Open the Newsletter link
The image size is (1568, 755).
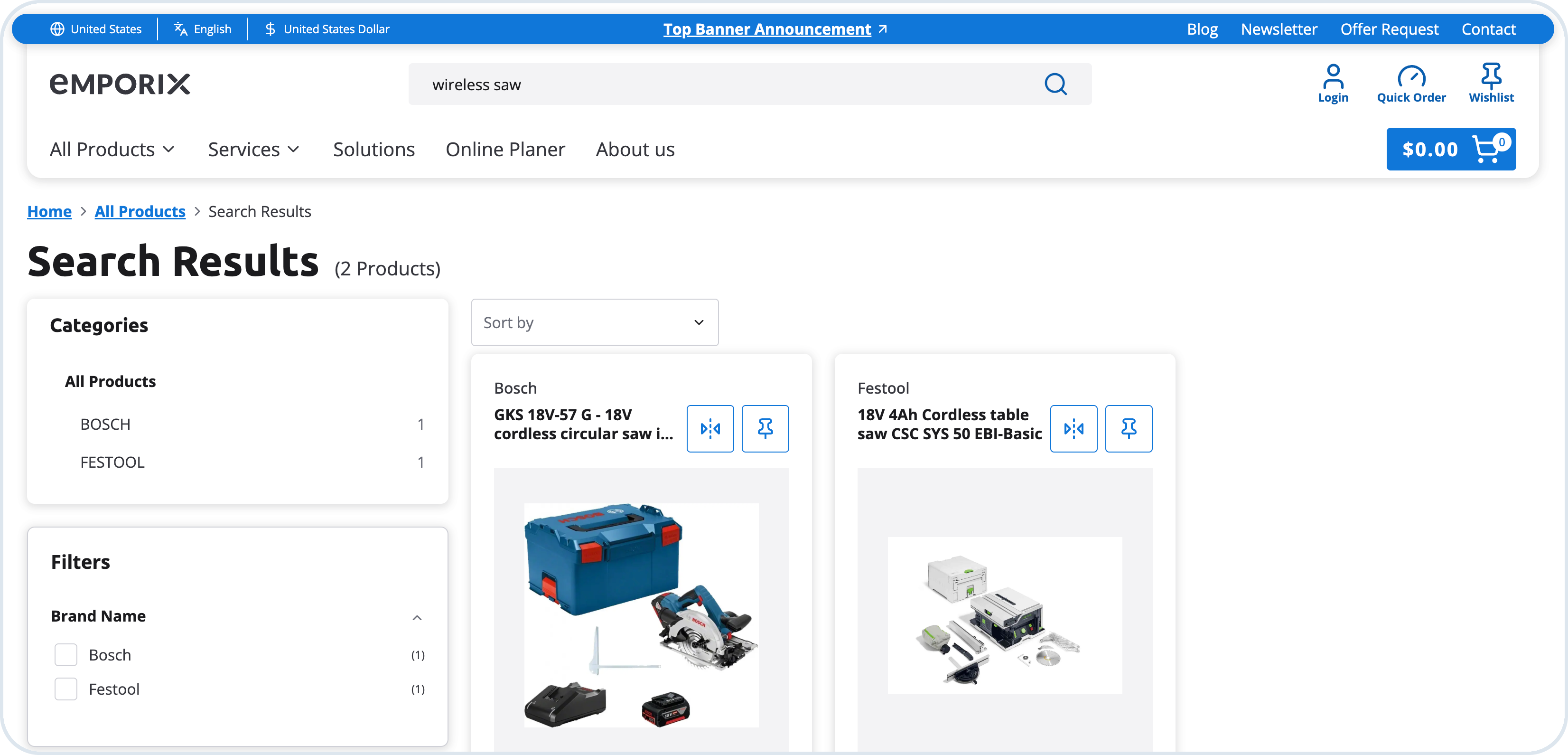click(x=1279, y=29)
